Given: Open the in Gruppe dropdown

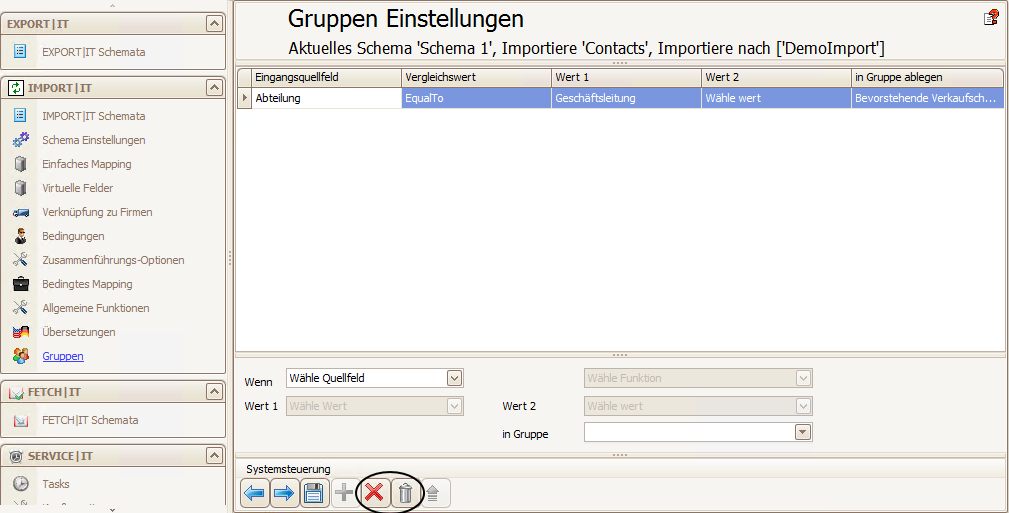Looking at the screenshot, I should [802, 432].
